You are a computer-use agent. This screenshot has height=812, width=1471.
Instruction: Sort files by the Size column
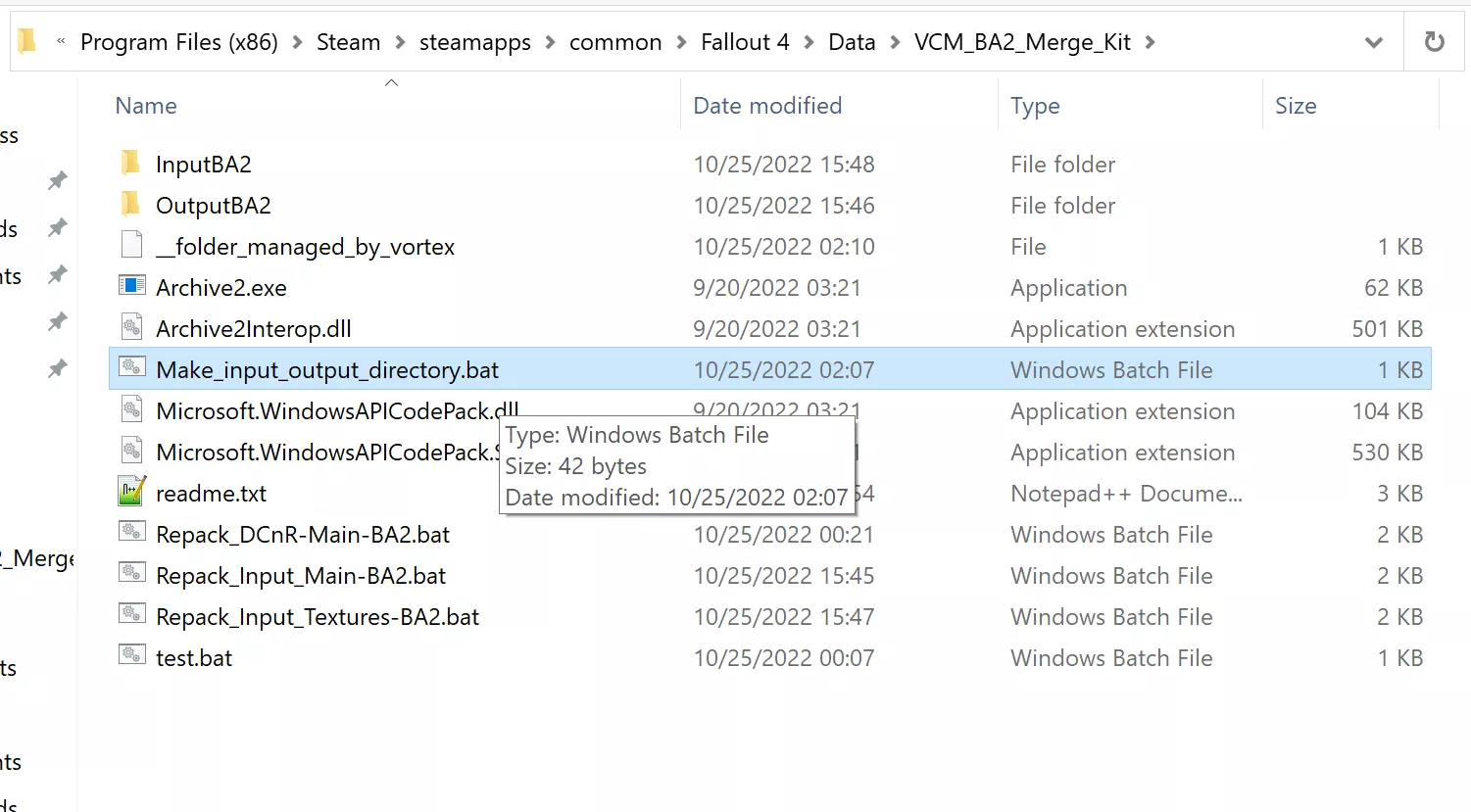pos(1296,106)
